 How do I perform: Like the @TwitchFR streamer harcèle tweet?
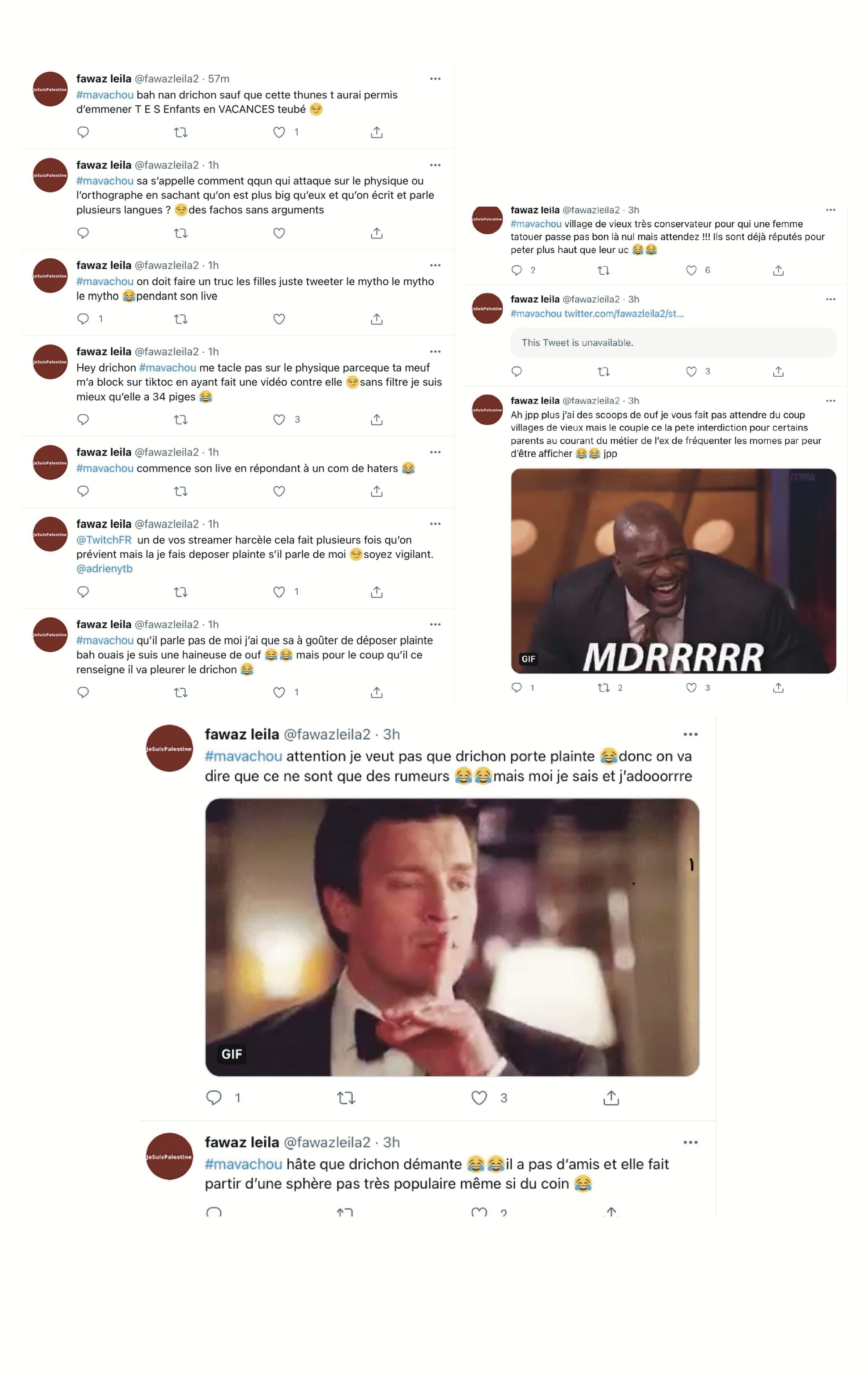(x=278, y=592)
